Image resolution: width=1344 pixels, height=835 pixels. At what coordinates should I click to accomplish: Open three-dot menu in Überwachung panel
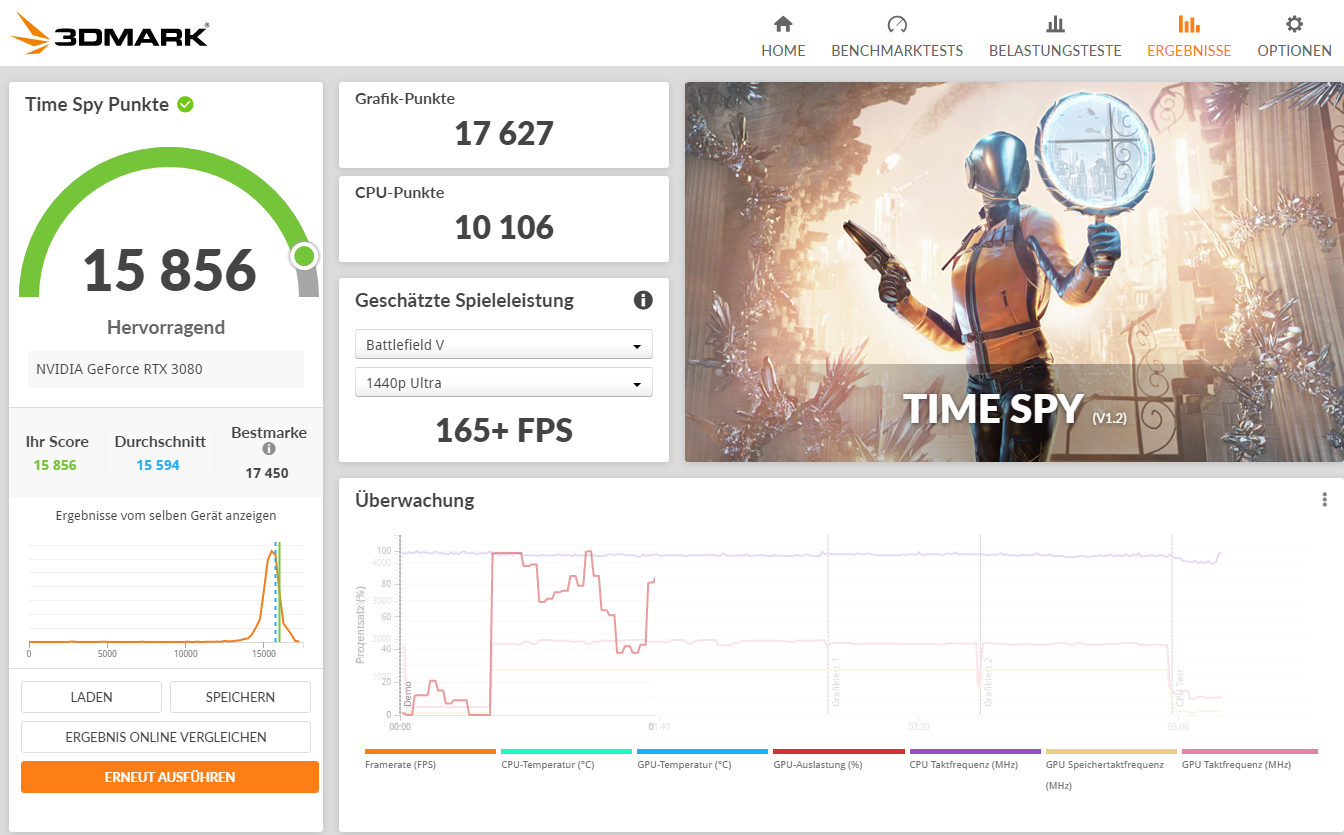coord(1324,500)
